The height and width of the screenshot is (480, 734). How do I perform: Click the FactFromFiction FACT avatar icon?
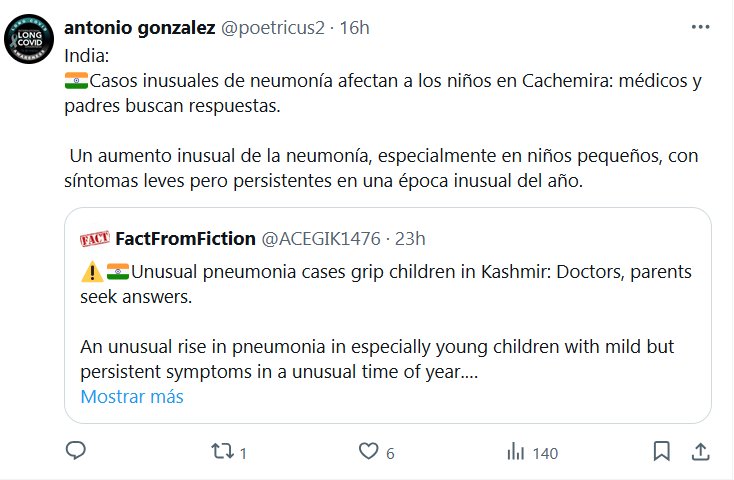click(x=94, y=238)
